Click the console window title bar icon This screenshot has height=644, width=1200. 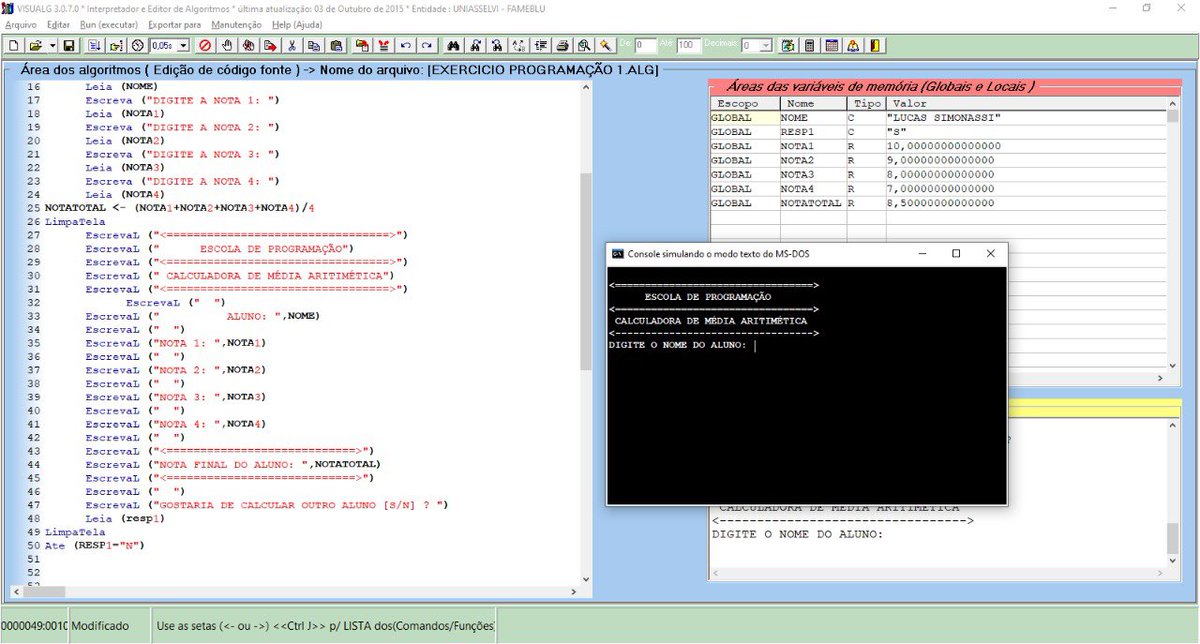pos(618,254)
